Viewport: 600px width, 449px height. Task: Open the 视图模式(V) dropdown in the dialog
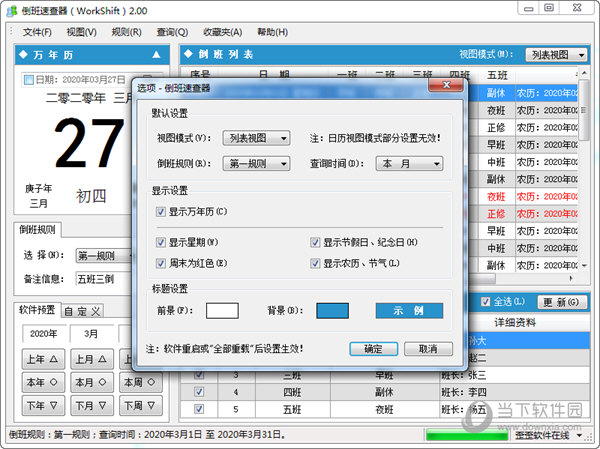256,138
